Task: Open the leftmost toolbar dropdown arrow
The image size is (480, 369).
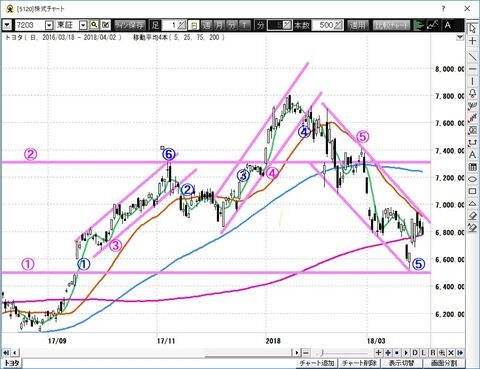Action: coord(7,25)
